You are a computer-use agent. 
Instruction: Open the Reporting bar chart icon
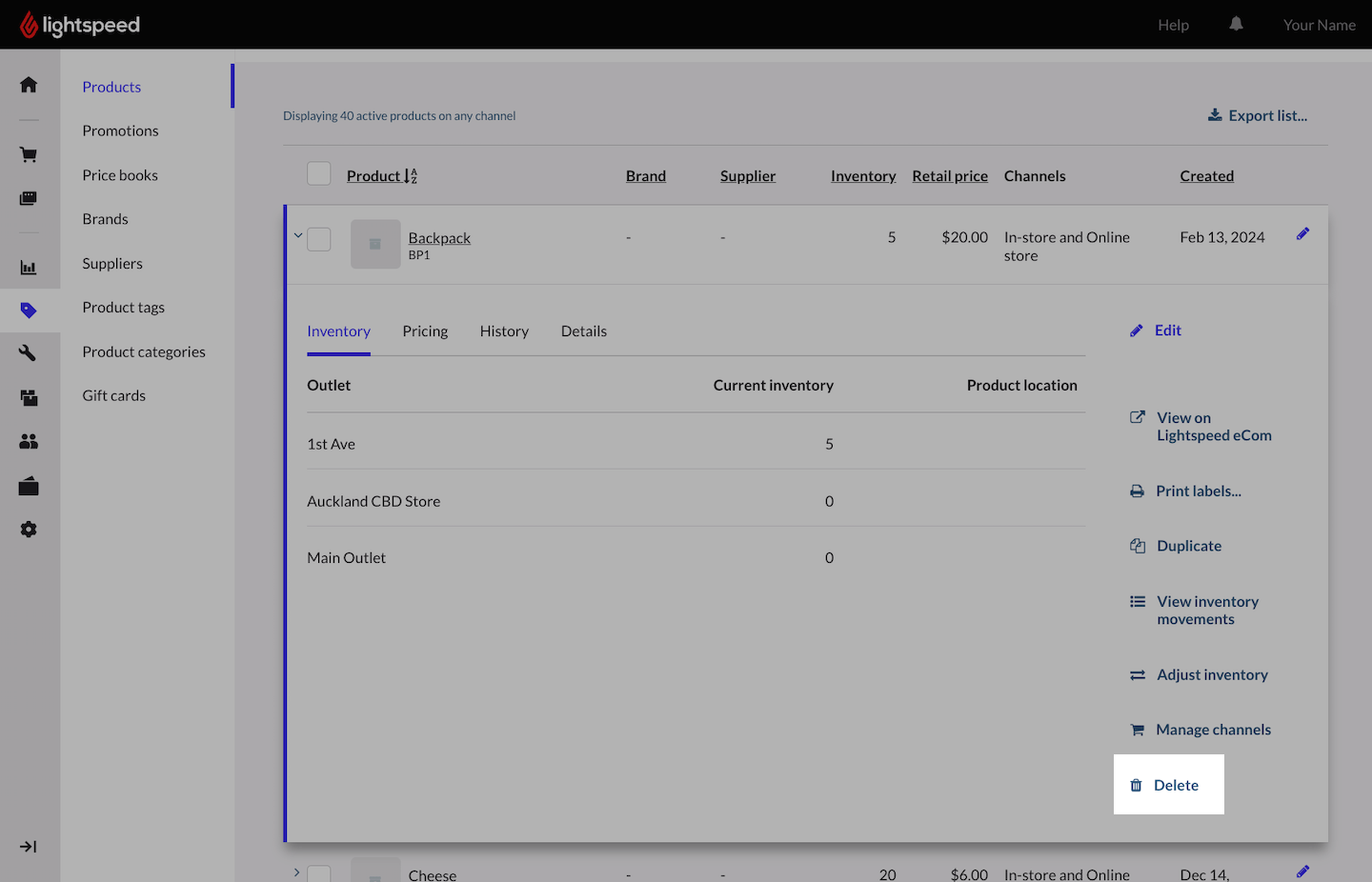[x=29, y=268]
